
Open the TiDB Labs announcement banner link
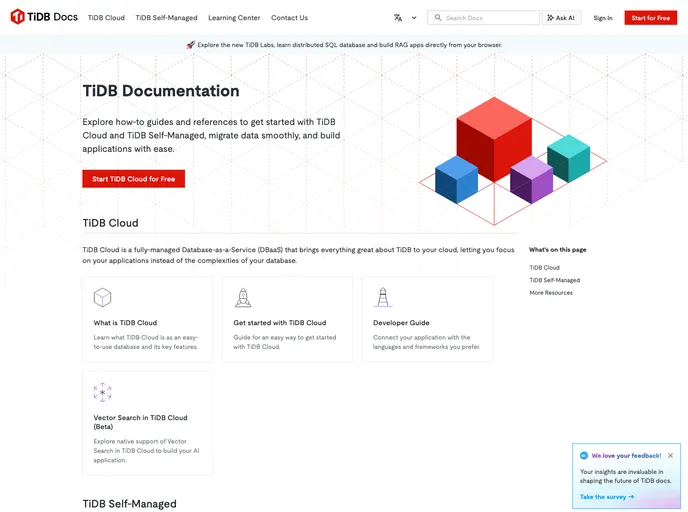pos(349,45)
